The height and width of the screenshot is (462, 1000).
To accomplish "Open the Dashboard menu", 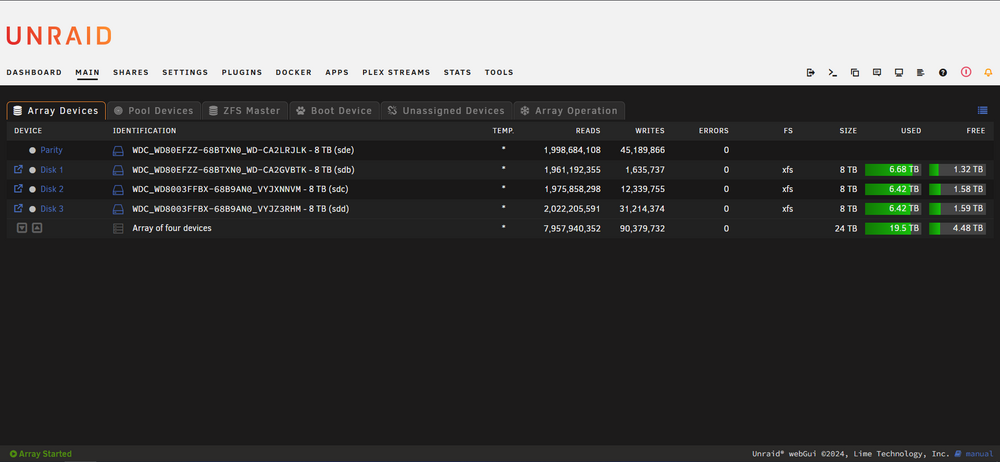I will (34, 73).
